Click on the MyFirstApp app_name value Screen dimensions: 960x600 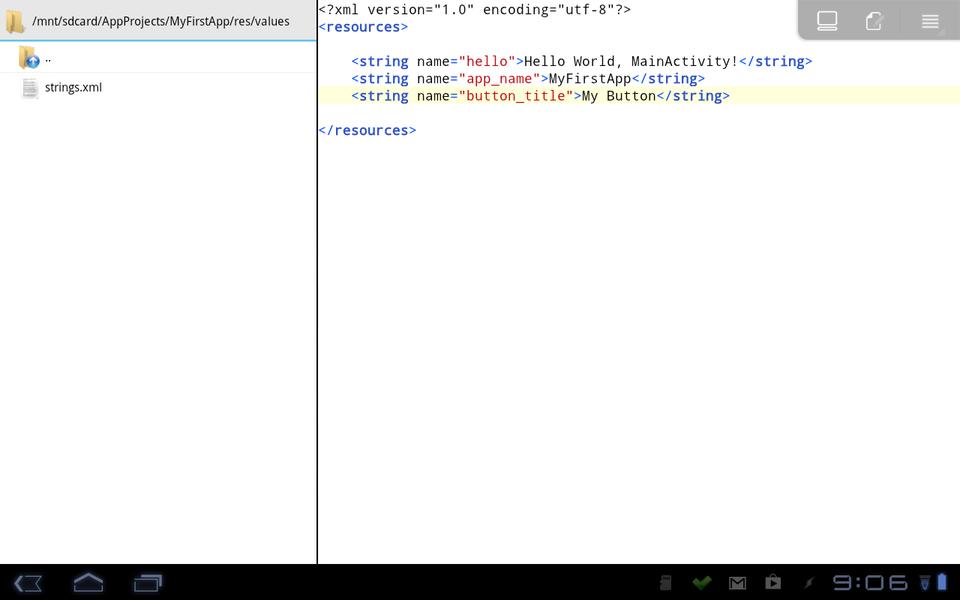click(590, 79)
